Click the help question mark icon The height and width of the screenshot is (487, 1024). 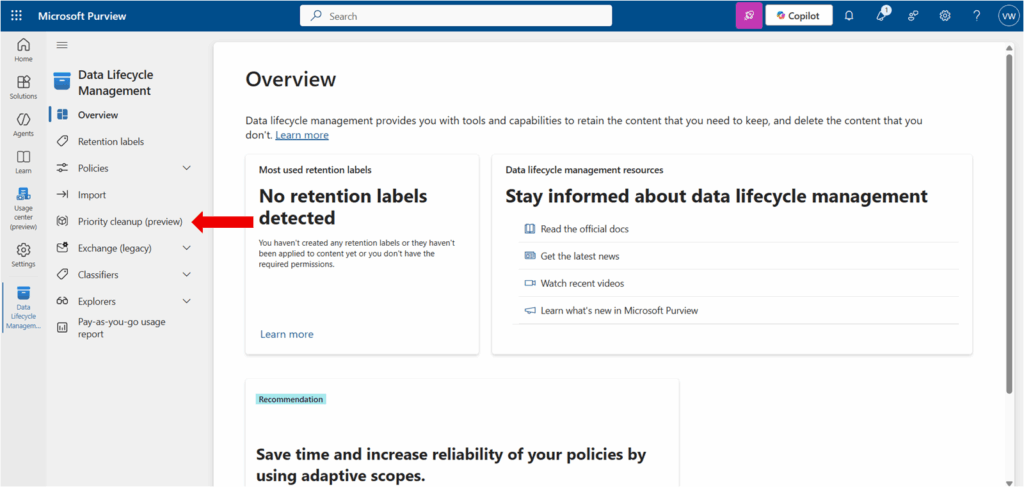976,16
